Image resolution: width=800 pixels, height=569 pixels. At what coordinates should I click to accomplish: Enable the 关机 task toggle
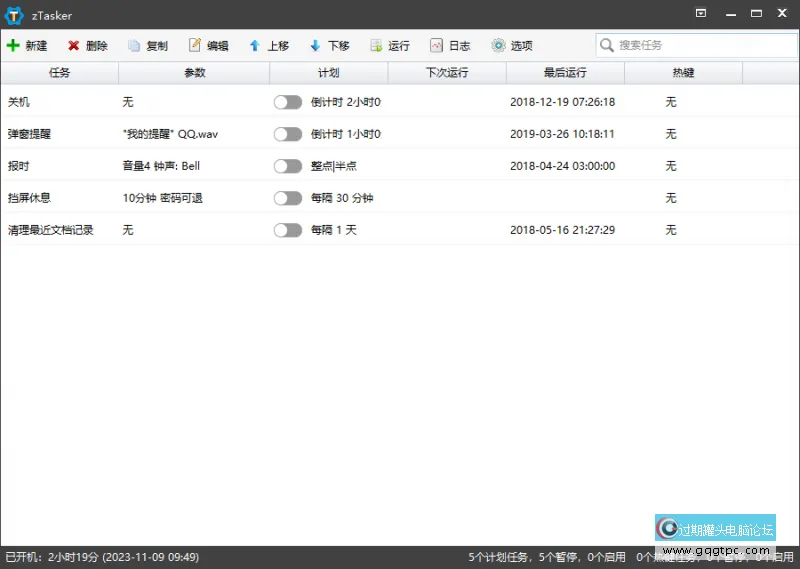pos(288,103)
